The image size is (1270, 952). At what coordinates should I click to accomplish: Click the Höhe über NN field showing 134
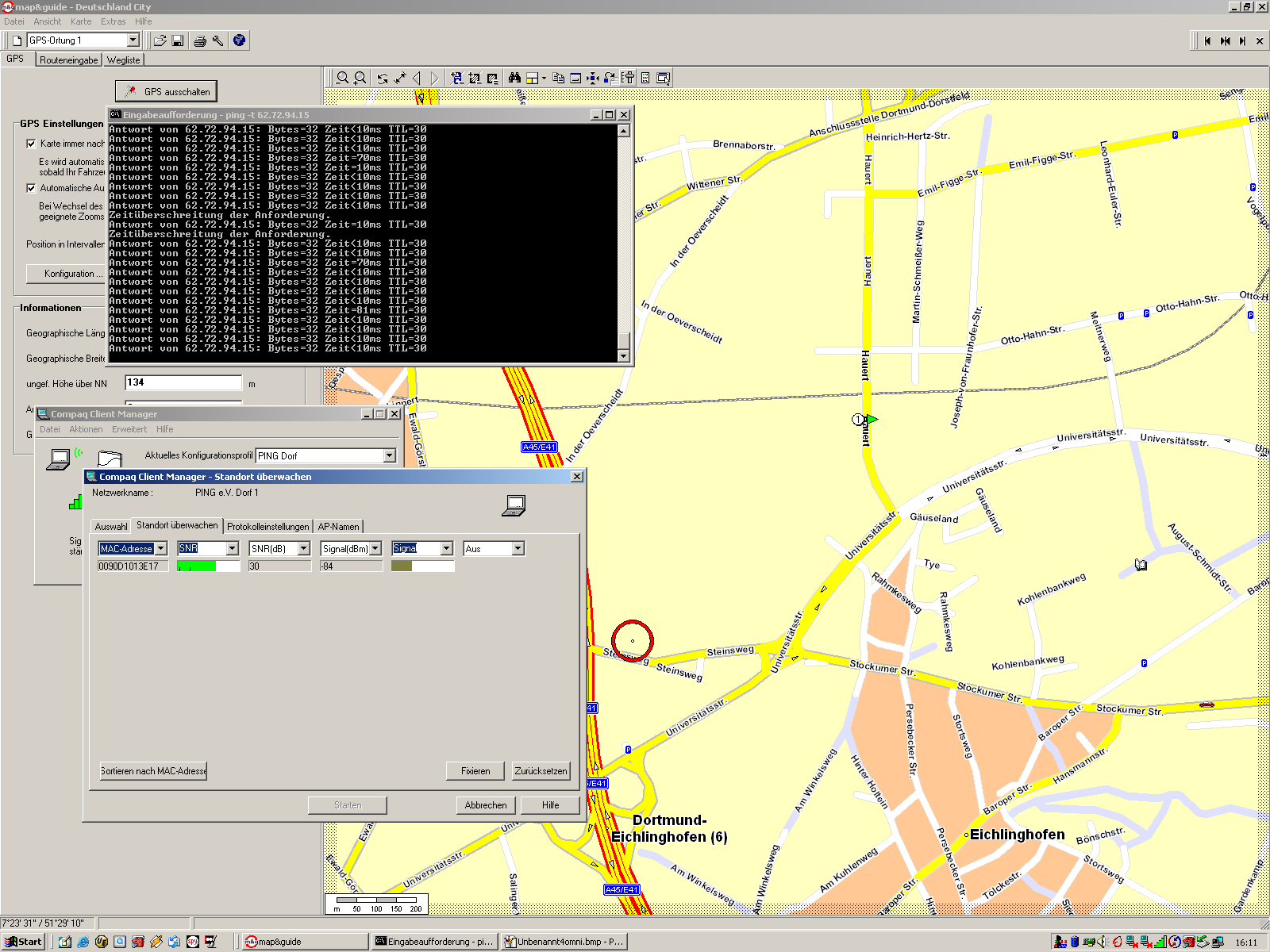click(x=183, y=382)
